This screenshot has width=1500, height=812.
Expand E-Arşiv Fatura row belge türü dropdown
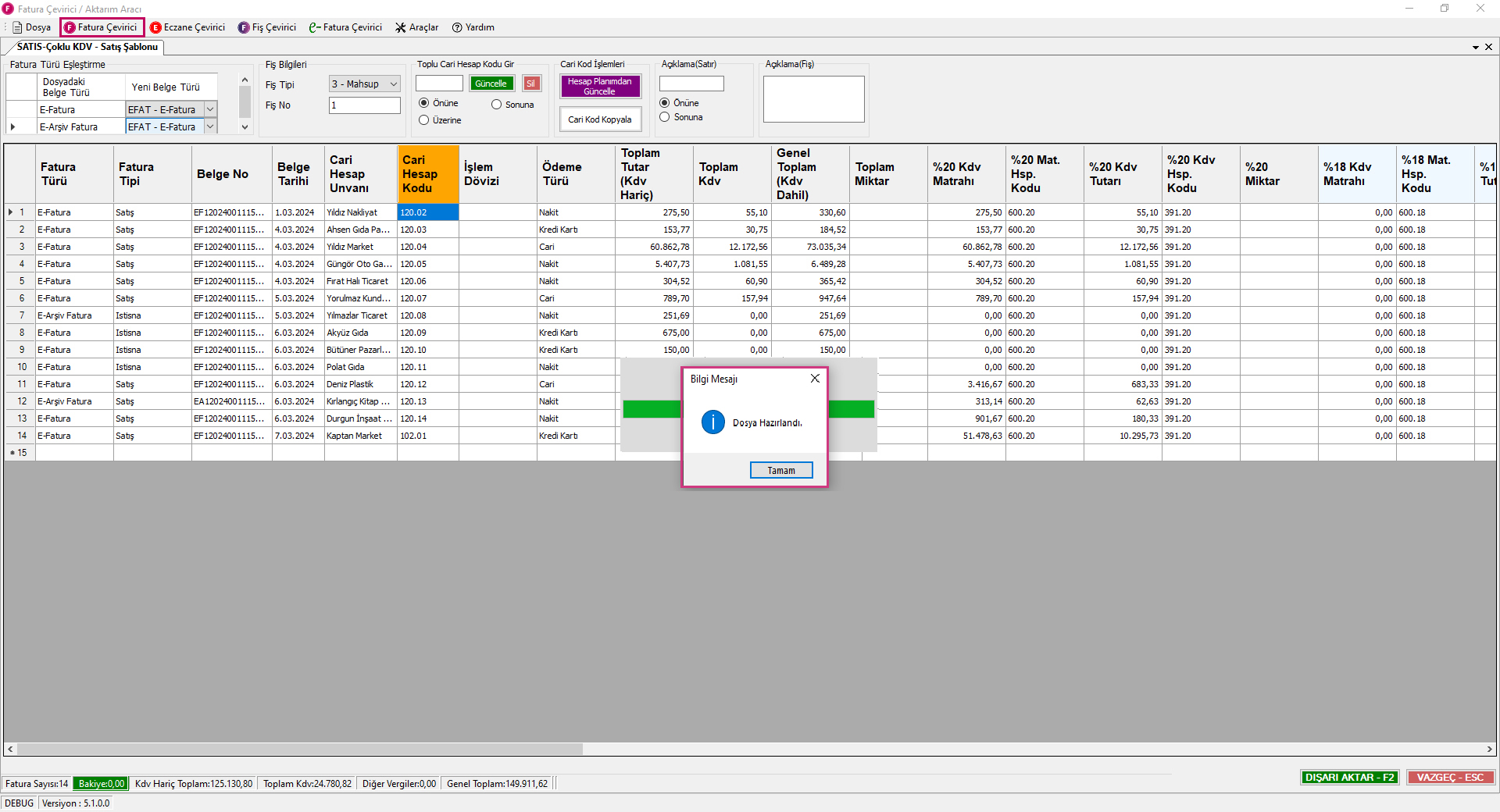tap(210, 126)
